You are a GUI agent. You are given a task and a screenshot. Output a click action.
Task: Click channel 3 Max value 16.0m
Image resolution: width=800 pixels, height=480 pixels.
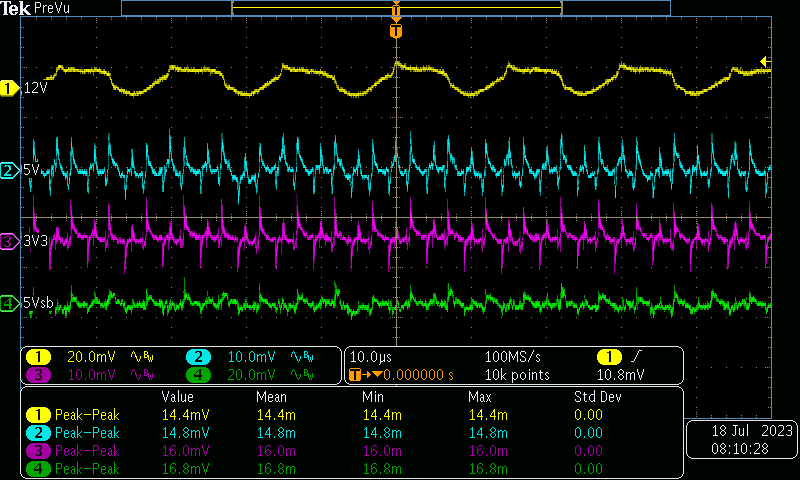coord(488,451)
